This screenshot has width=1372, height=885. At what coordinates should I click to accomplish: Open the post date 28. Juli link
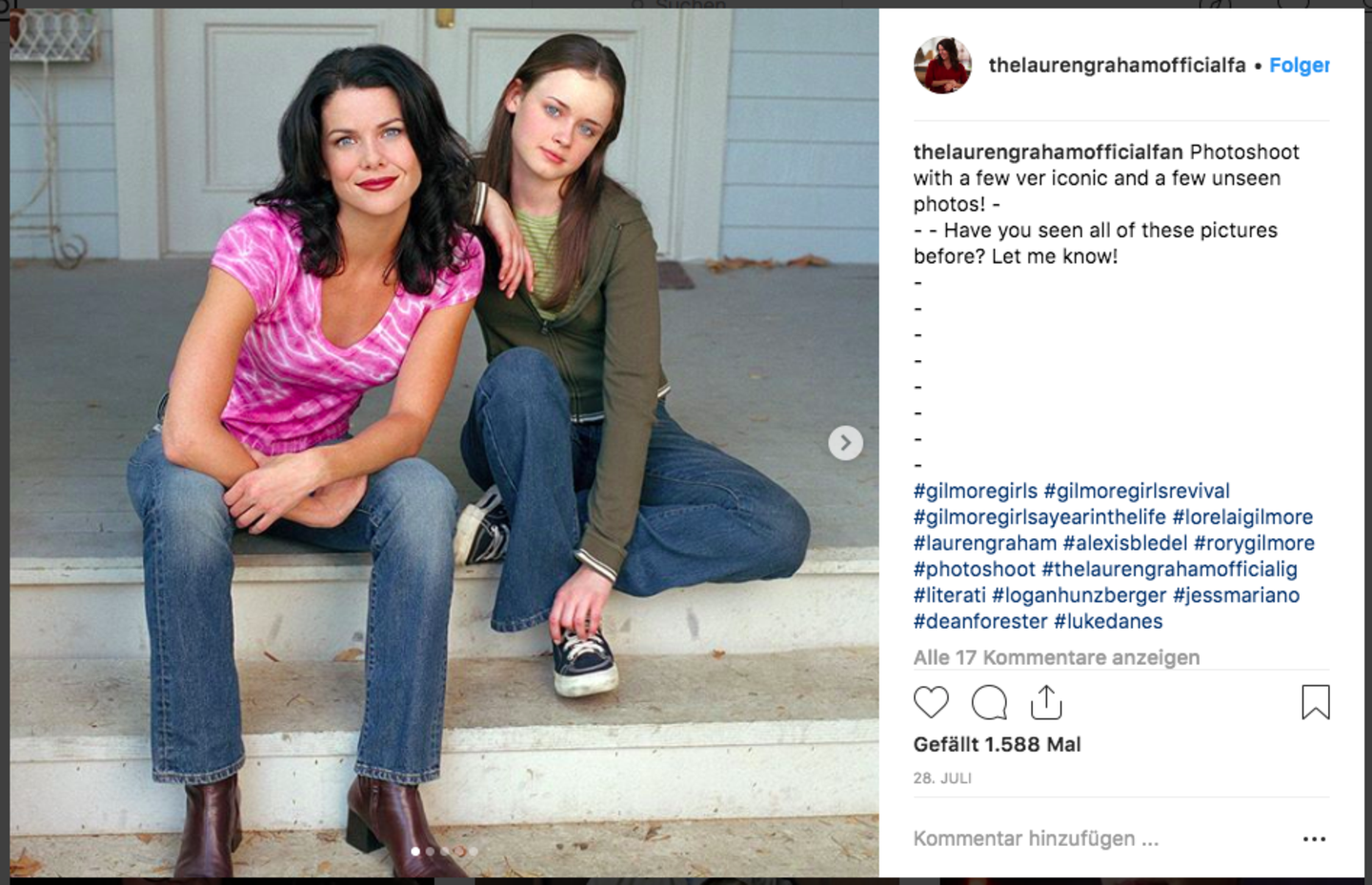[942, 778]
